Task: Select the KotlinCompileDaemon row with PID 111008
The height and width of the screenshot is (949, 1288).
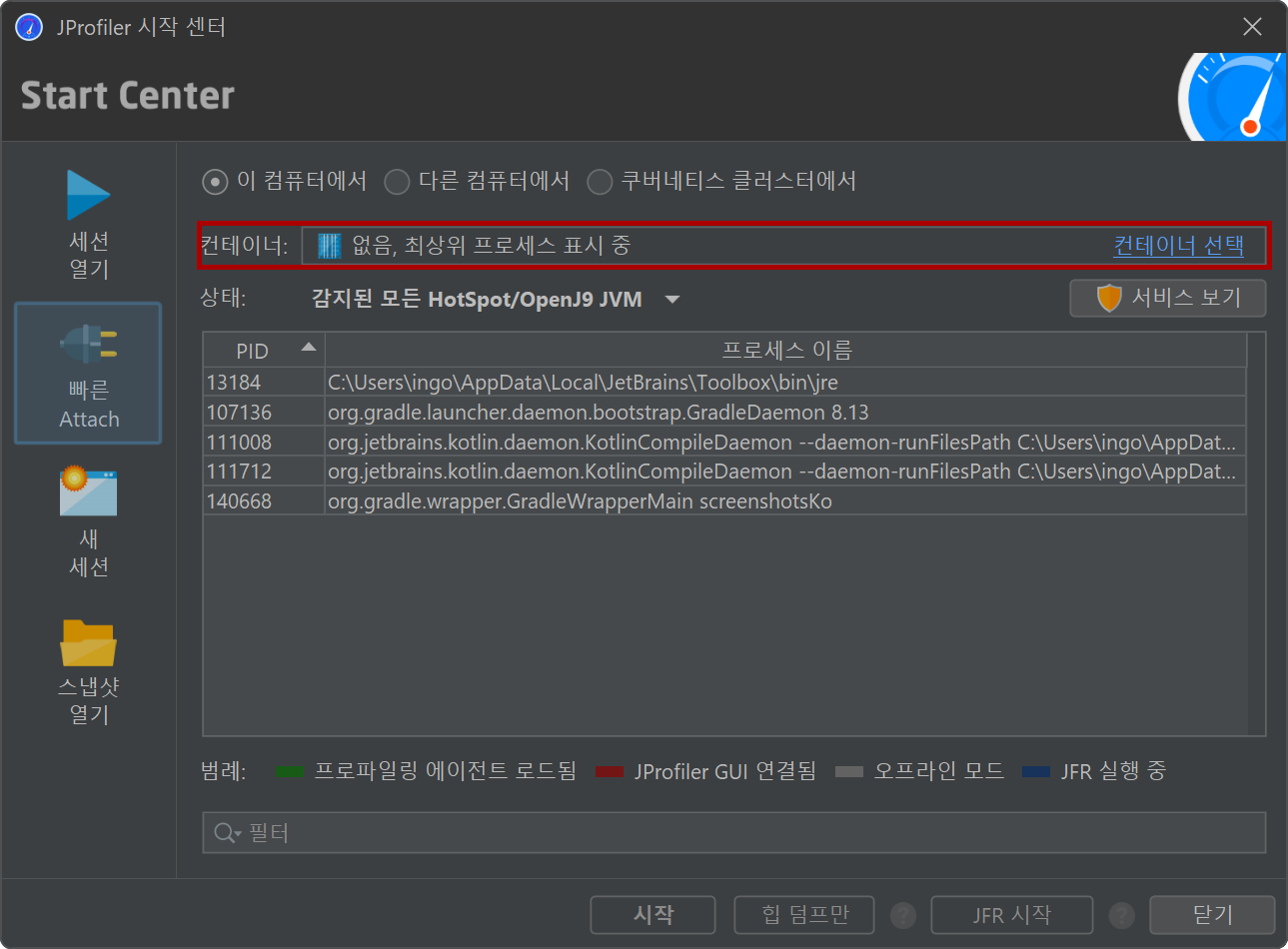Action: [x=724, y=442]
